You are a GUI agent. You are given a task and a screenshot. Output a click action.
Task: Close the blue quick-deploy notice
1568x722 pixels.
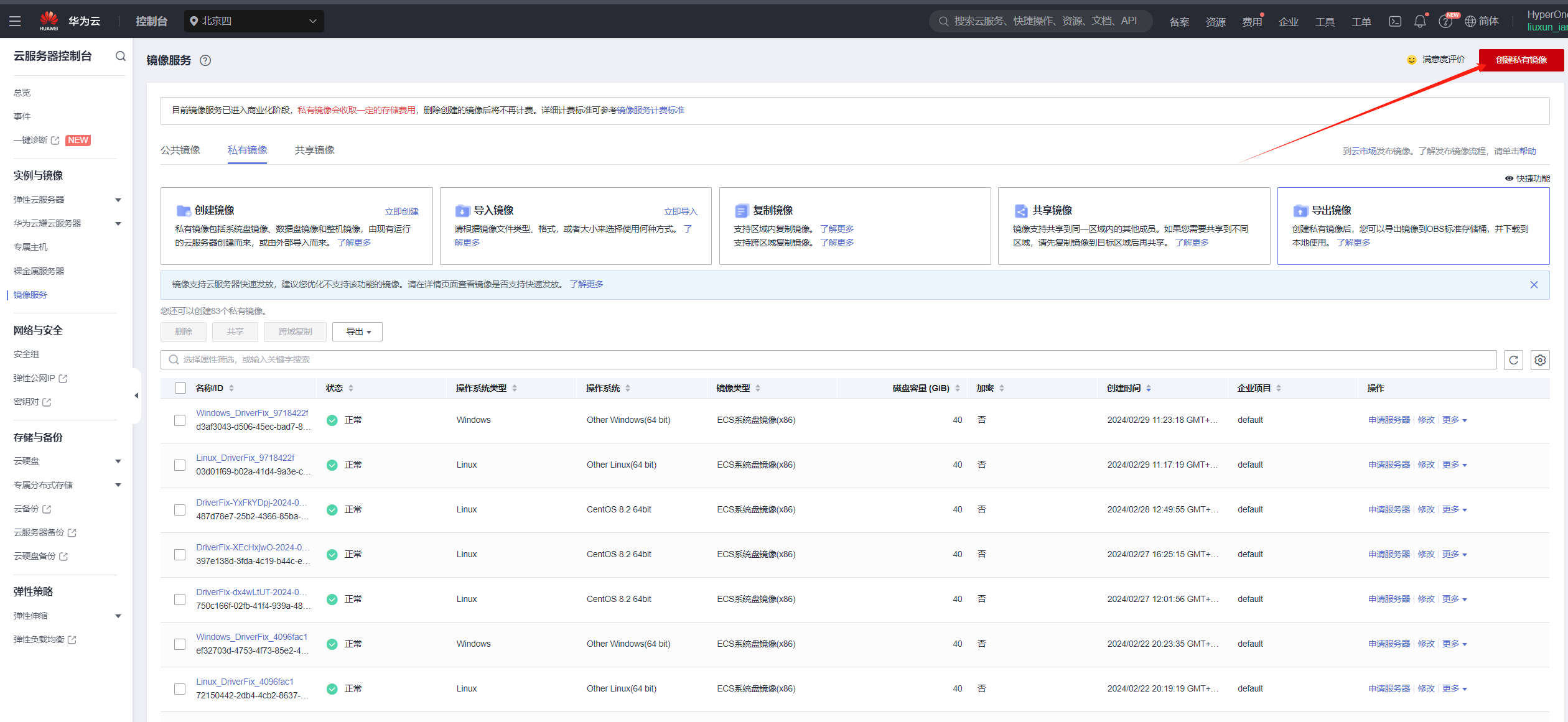pyautogui.click(x=1534, y=285)
